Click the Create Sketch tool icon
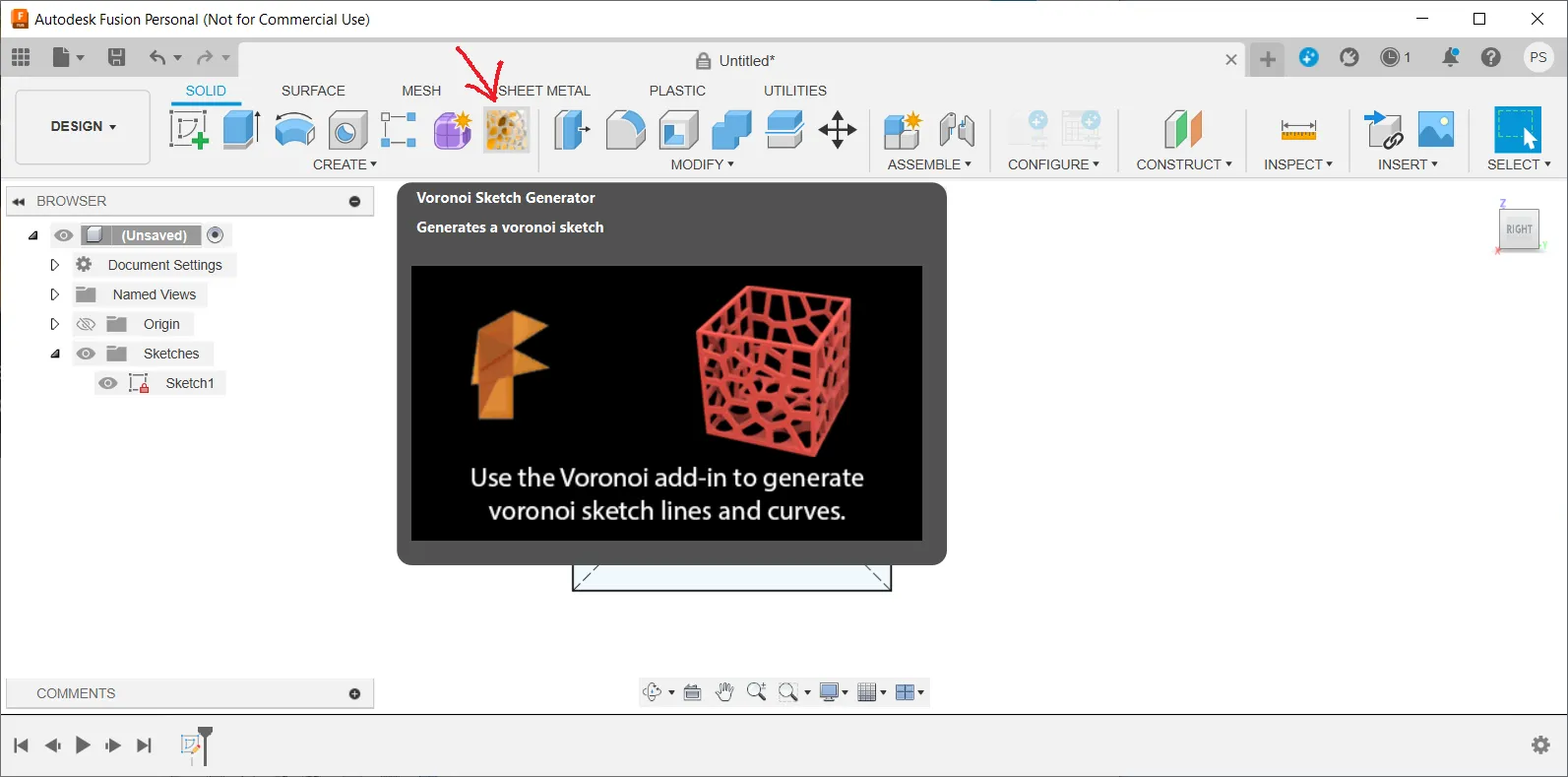Viewport: 1568px width, 777px height. click(x=188, y=129)
